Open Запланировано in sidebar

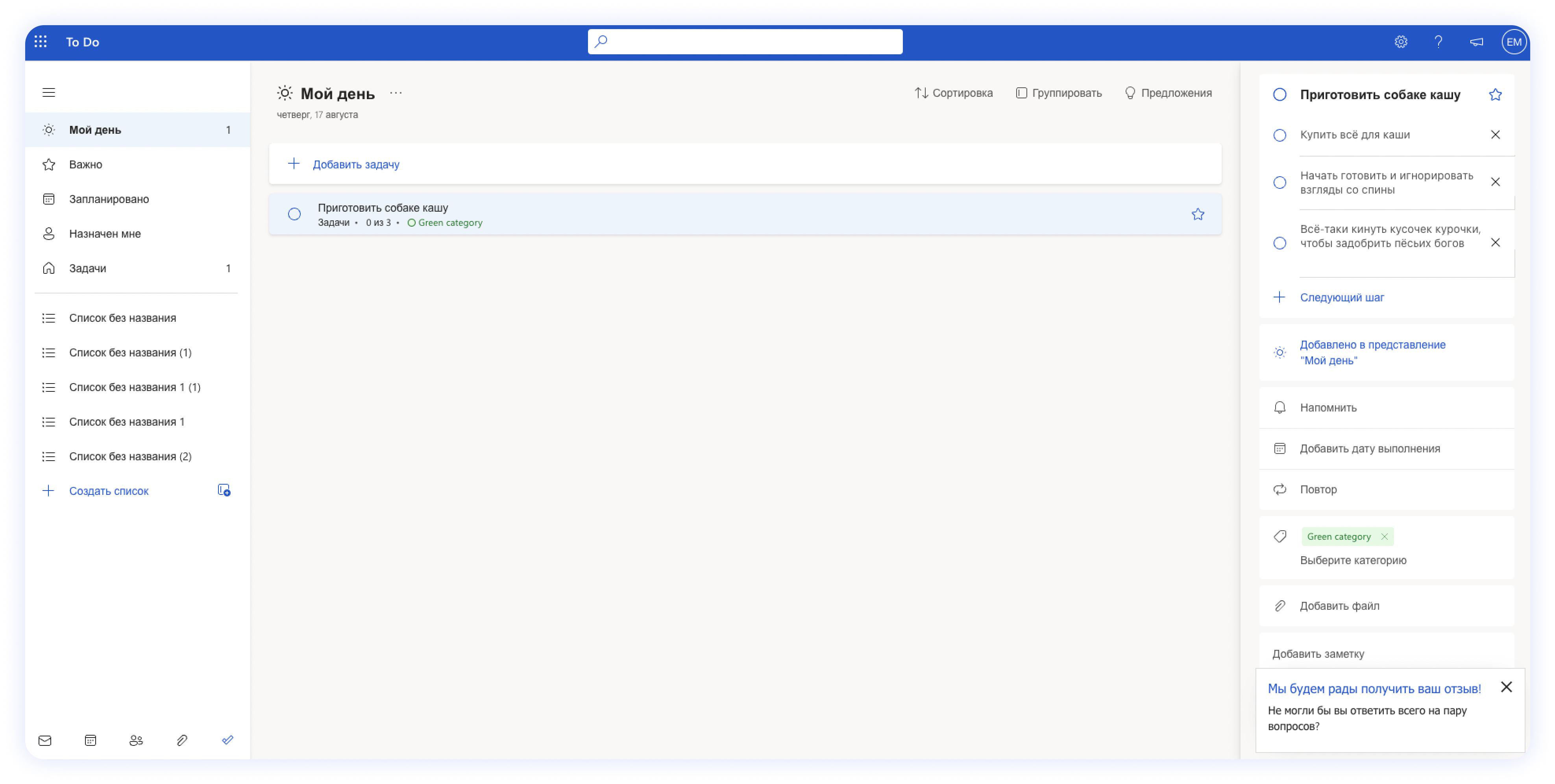pyautogui.click(x=109, y=199)
